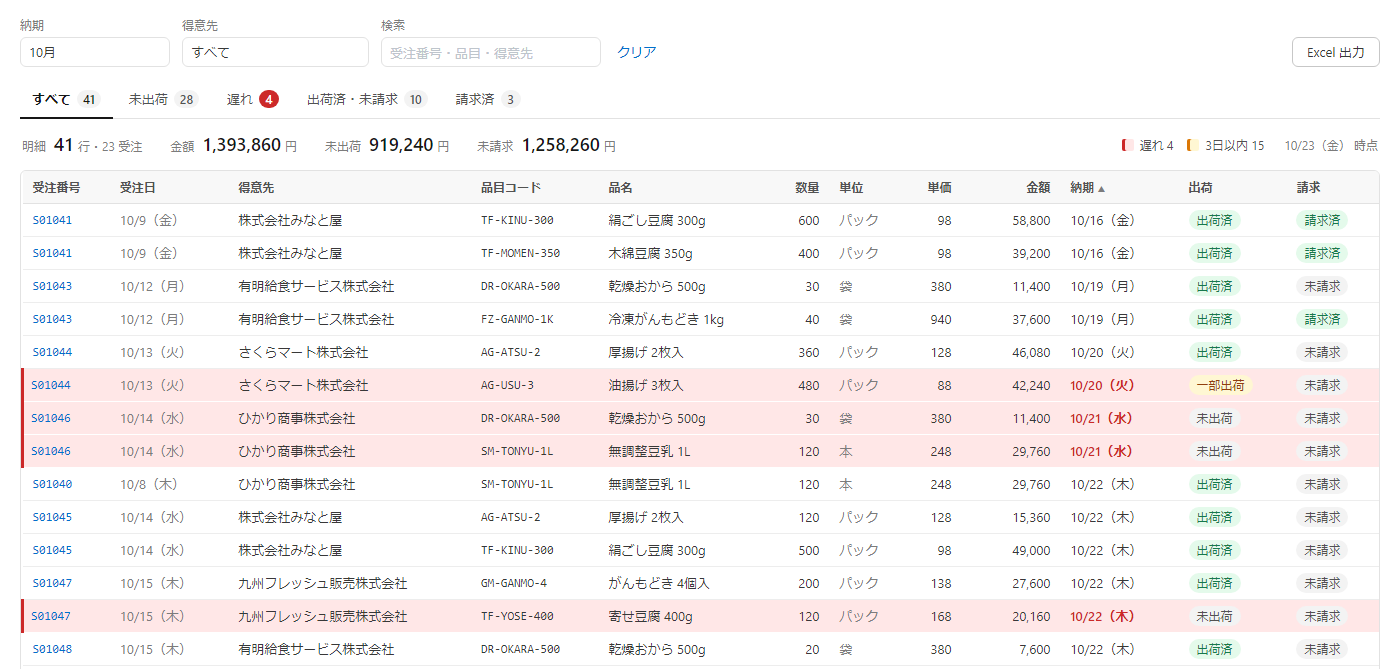This screenshot has height=669, width=1400.
Task: Open order S01040 link
Action: click(52, 484)
